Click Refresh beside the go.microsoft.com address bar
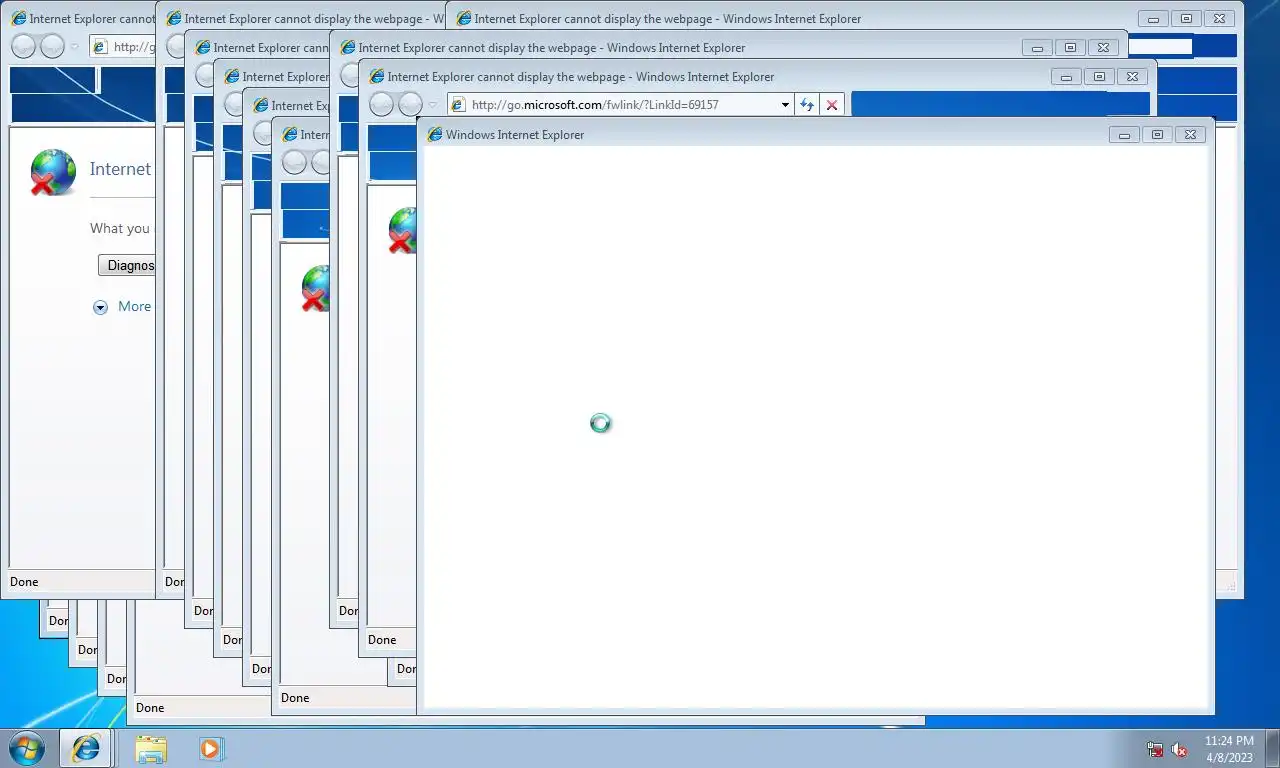The height and width of the screenshot is (768, 1280). click(807, 104)
